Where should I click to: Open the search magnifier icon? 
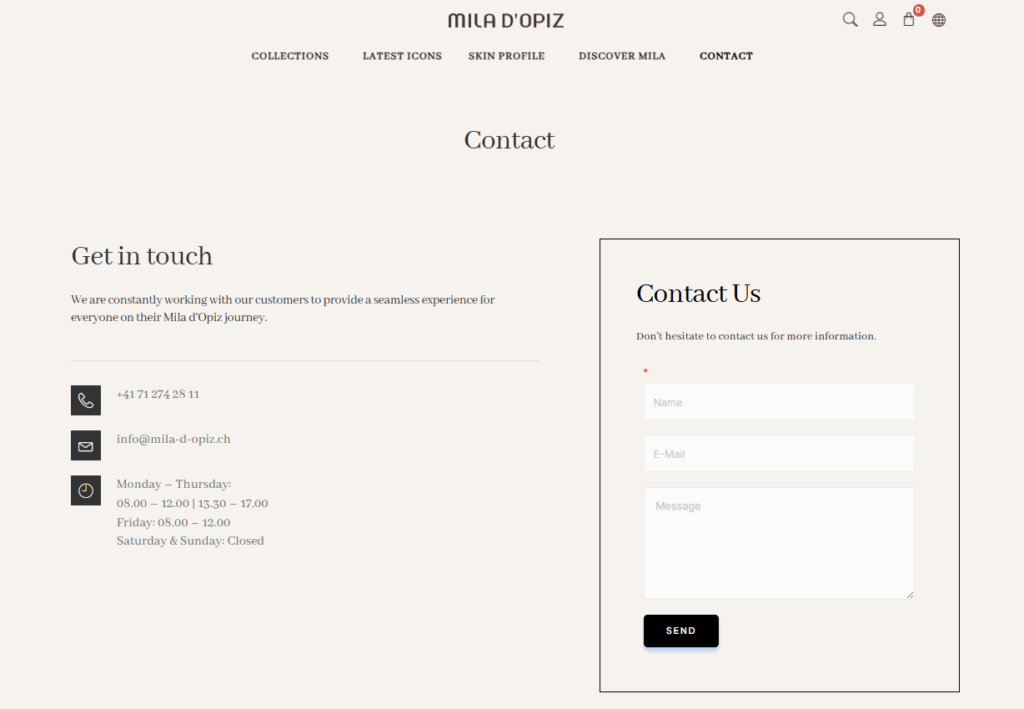pyautogui.click(x=850, y=19)
